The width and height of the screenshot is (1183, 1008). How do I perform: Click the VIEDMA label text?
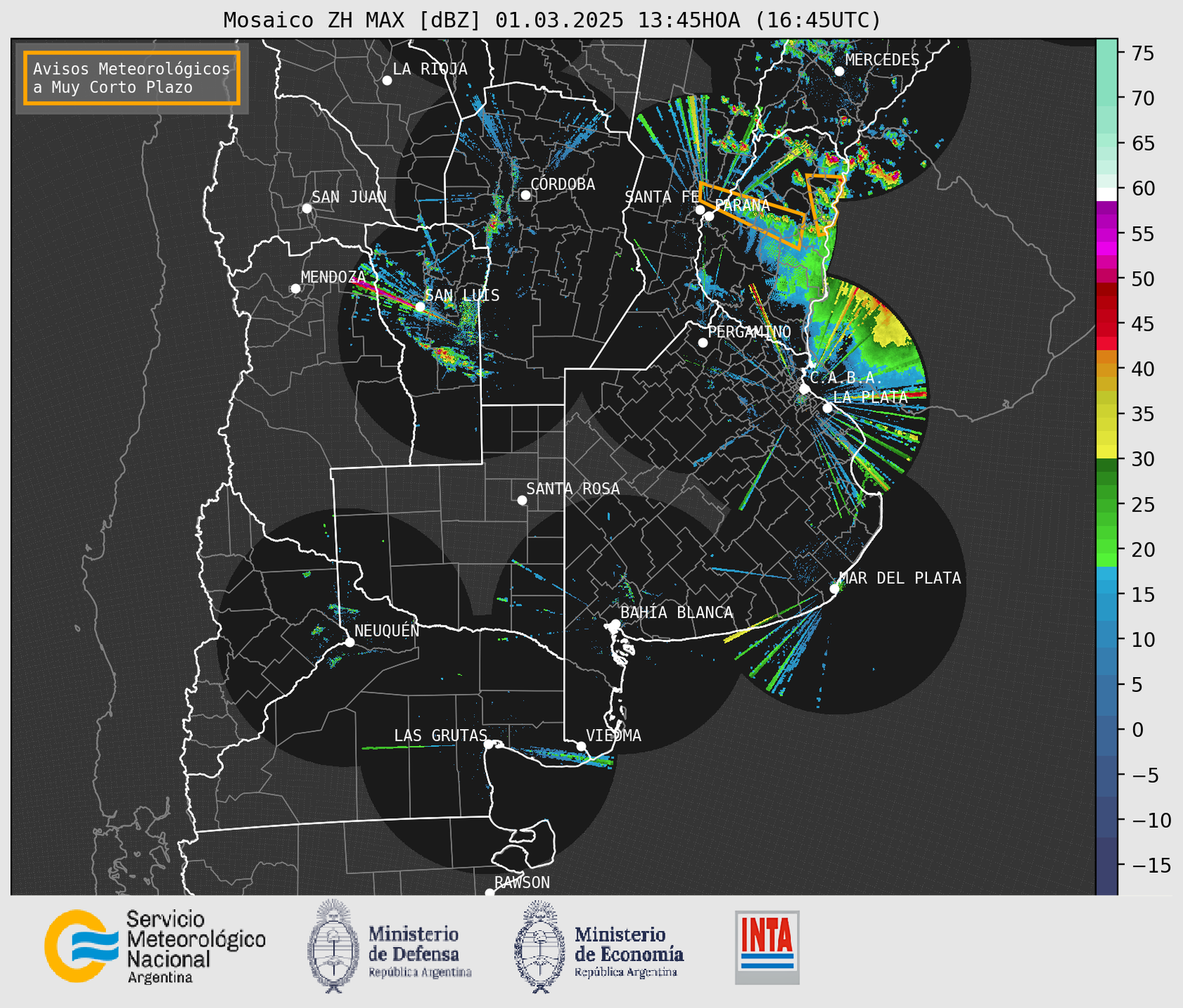[x=614, y=735]
